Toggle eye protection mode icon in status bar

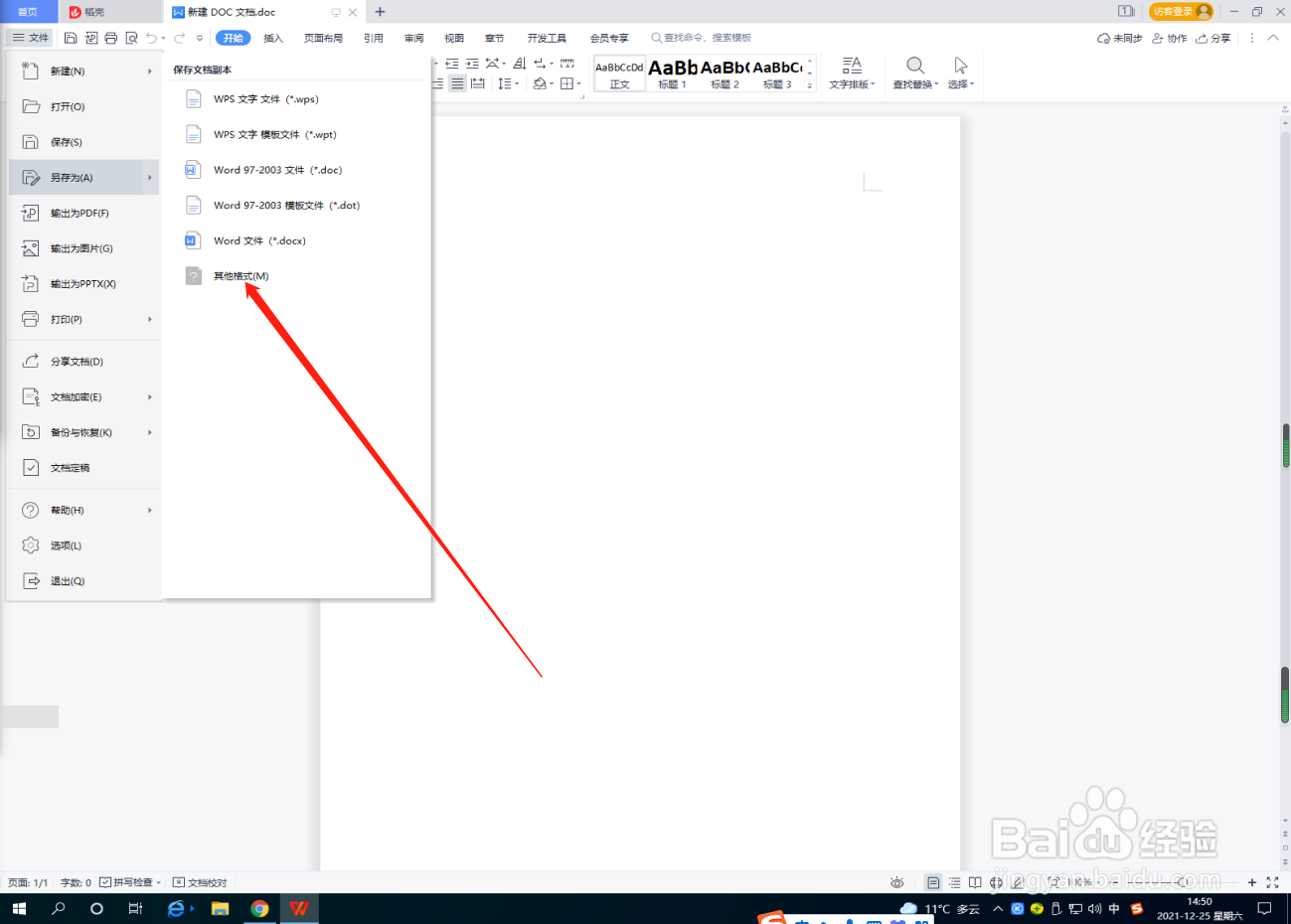pyautogui.click(x=896, y=882)
